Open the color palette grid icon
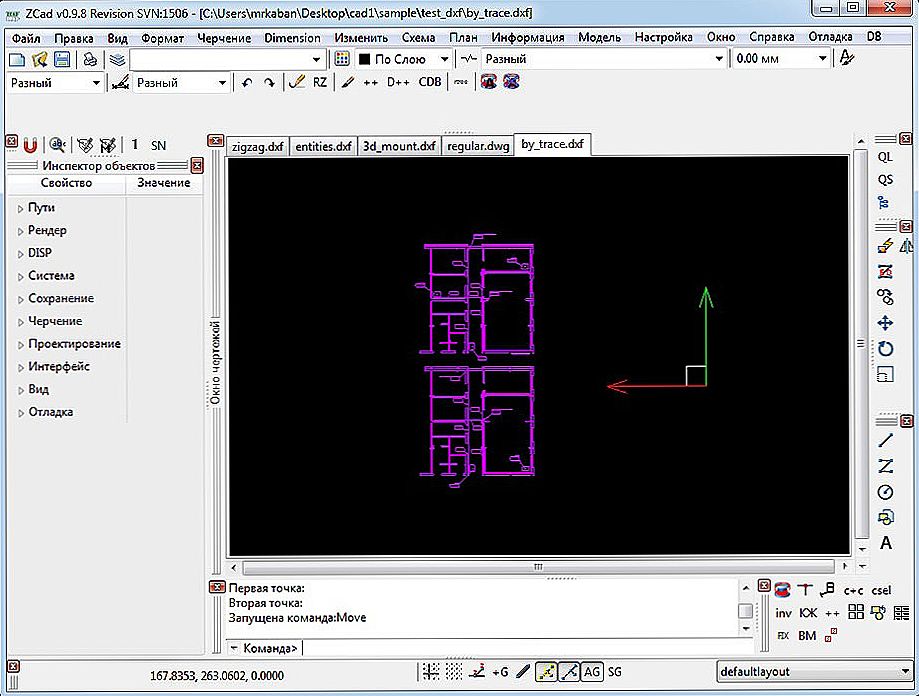Image resolution: width=919 pixels, height=696 pixels. [342, 59]
